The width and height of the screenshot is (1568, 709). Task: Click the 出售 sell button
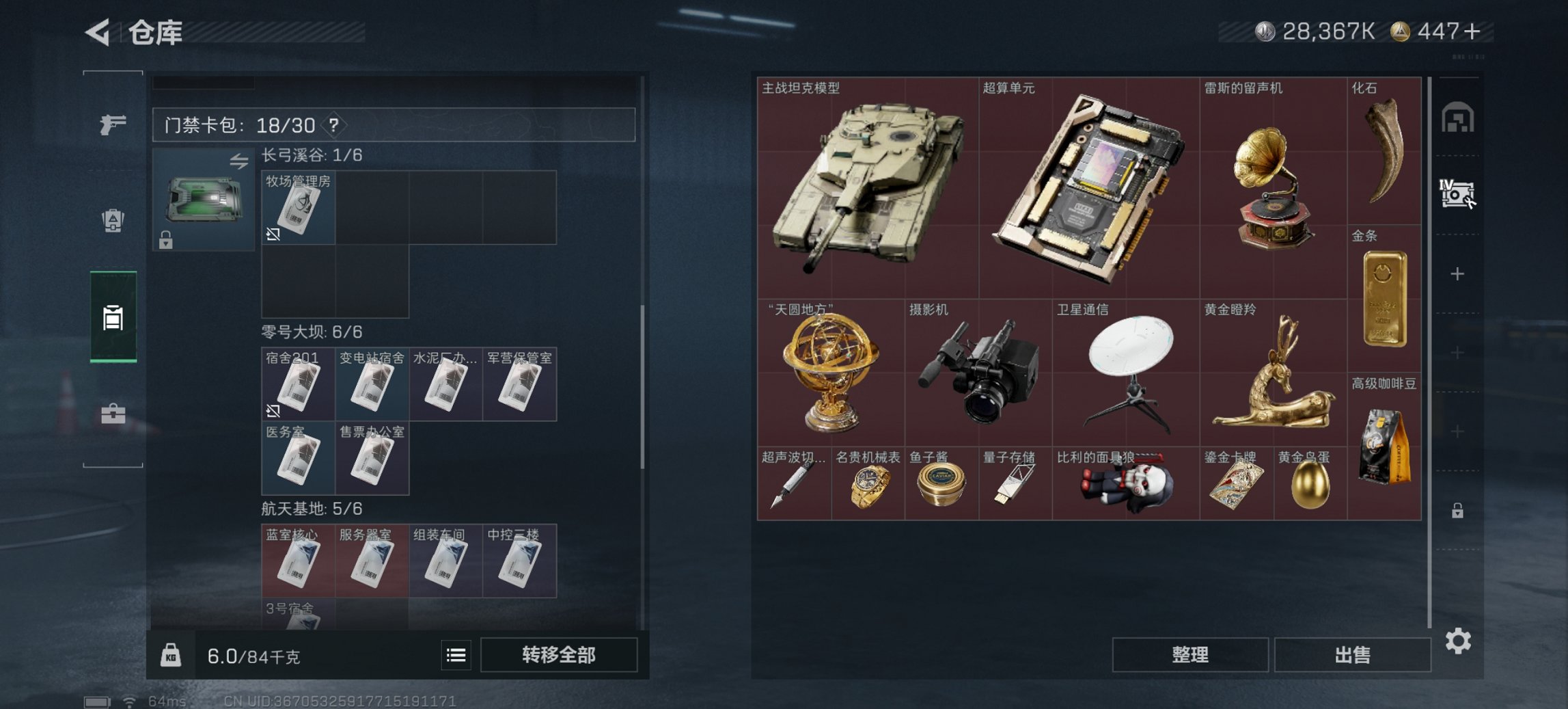point(1352,655)
